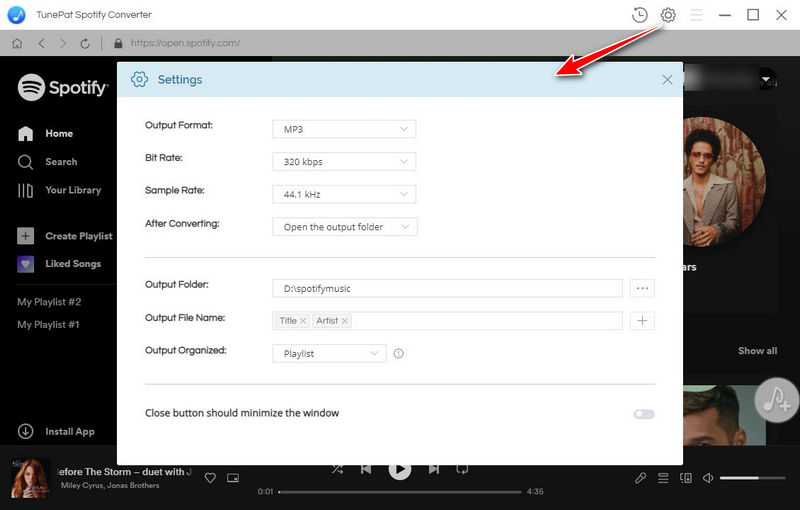This screenshot has width=800, height=510.
Task: Show Output Organized info icon
Action: click(x=398, y=353)
